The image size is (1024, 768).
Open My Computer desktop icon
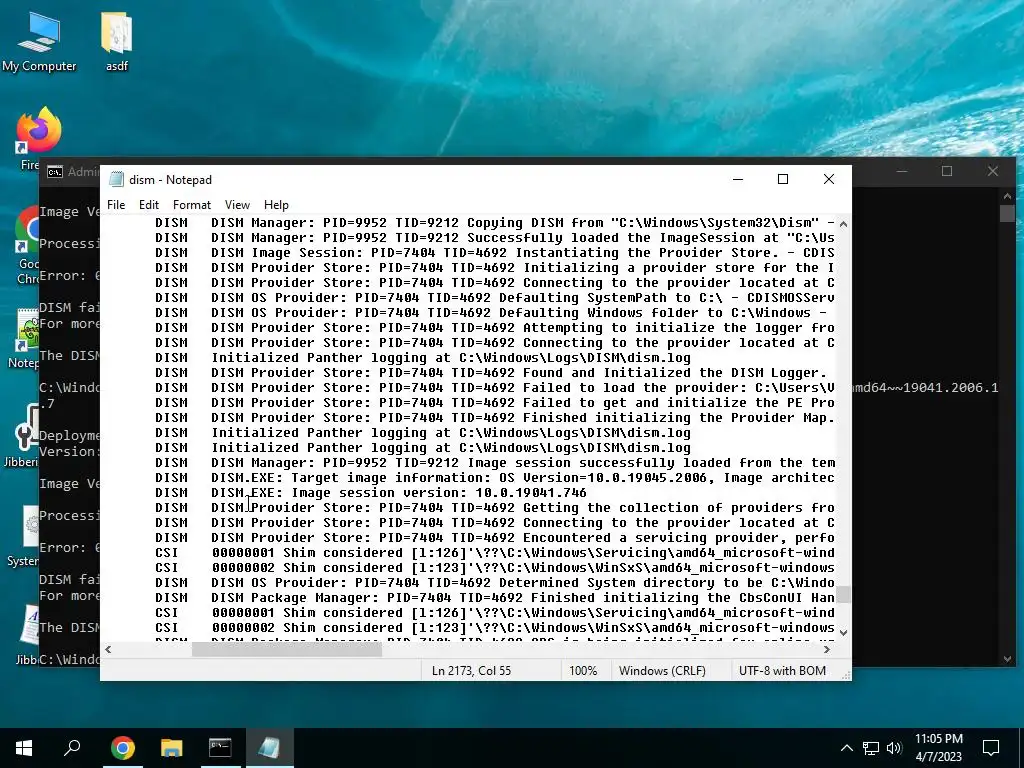coord(39,40)
